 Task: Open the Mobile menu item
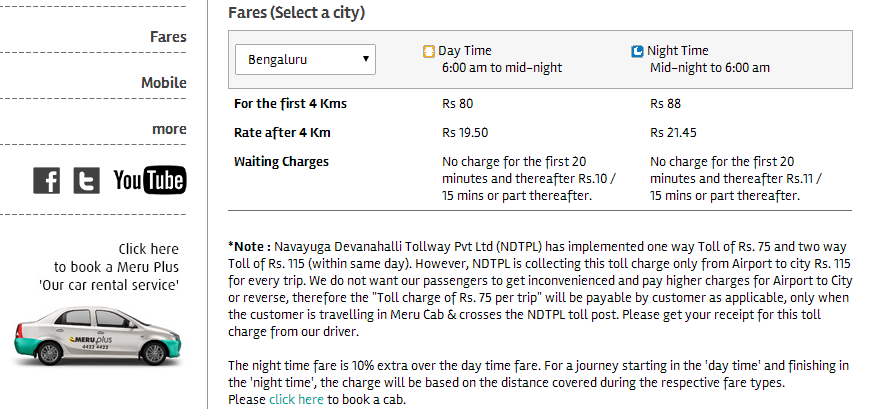pyautogui.click(x=164, y=83)
